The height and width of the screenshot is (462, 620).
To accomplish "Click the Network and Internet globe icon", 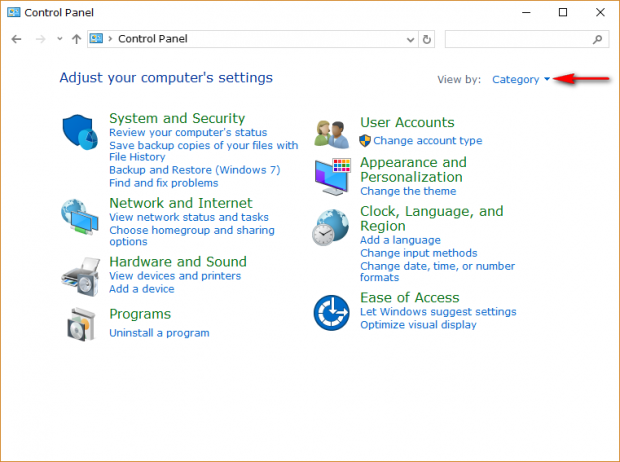I will click(x=79, y=217).
